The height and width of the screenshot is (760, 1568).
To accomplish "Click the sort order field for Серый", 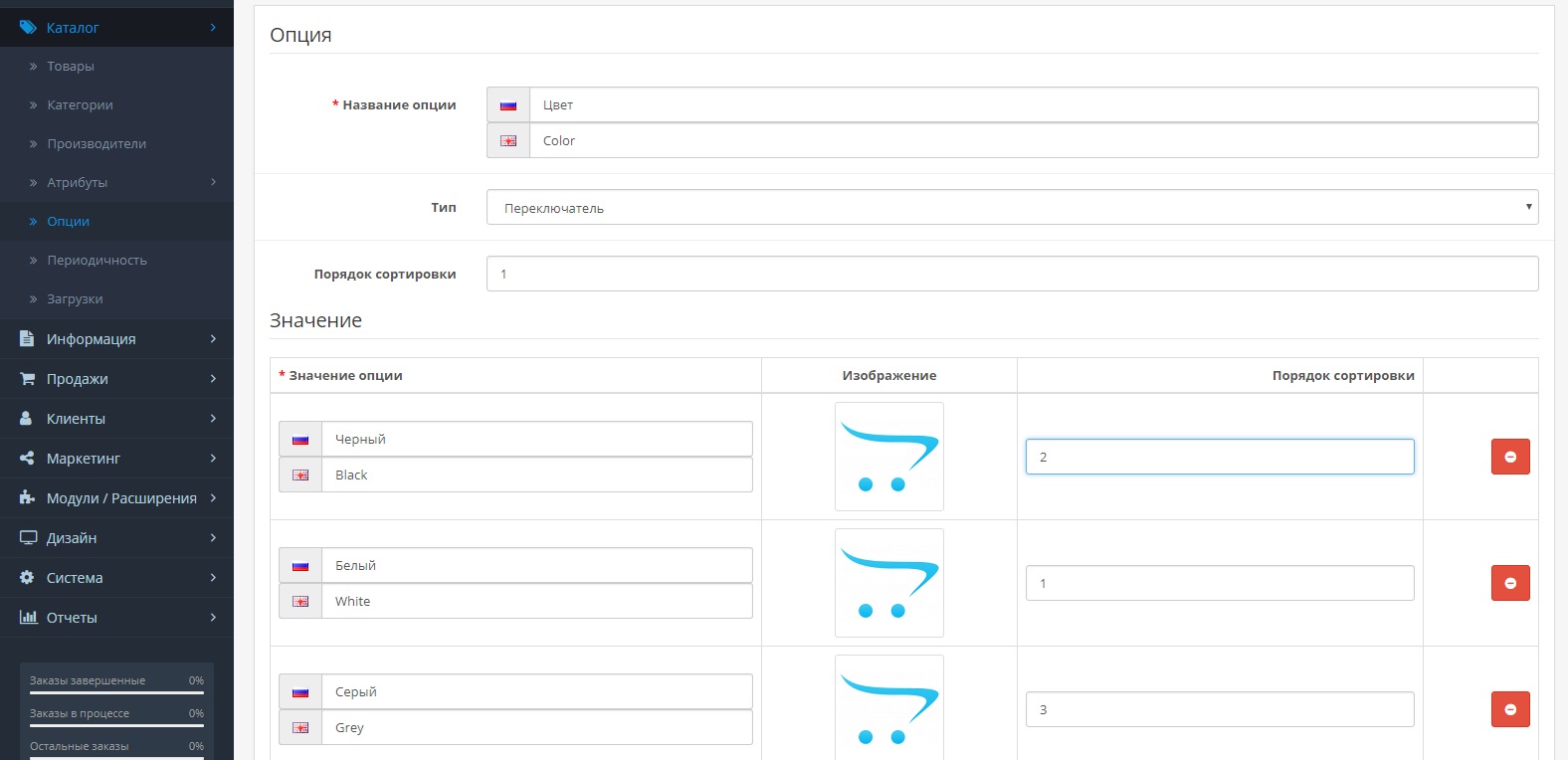I will tap(1219, 709).
